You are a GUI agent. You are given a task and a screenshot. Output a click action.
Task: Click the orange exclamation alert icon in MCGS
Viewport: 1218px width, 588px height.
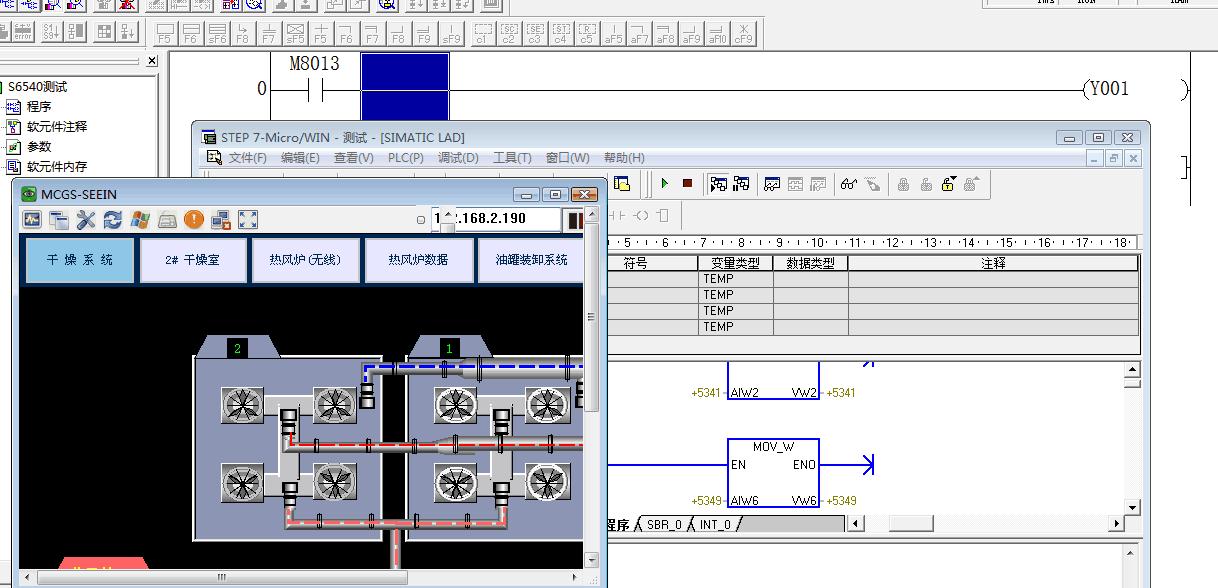pos(194,220)
